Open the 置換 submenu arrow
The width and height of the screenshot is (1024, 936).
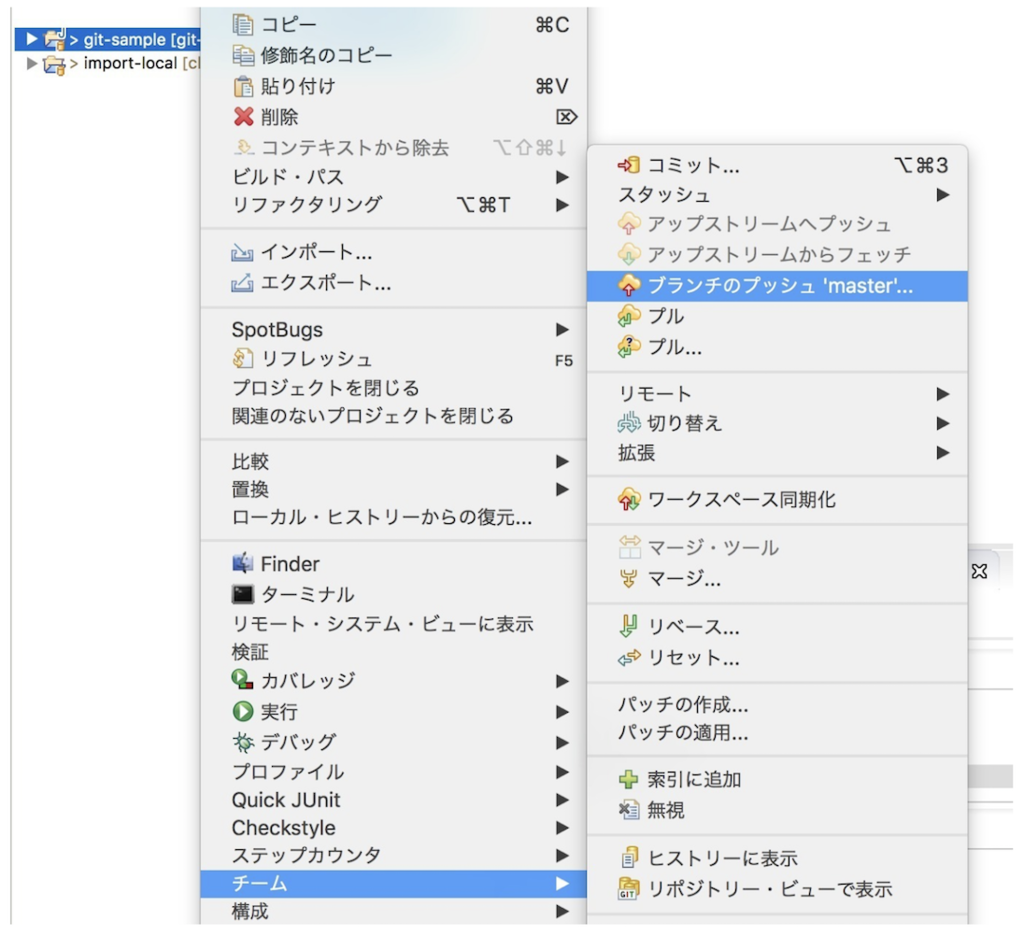562,489
